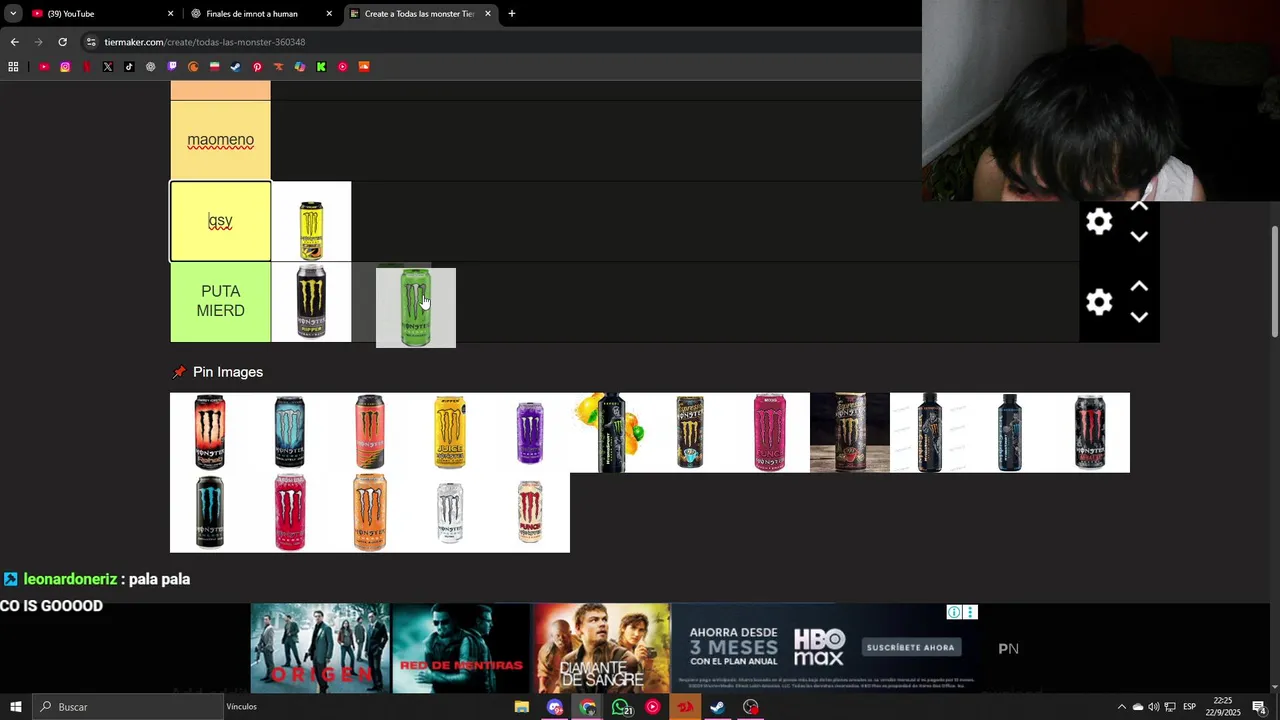The image size is (1280, 720).
Task: Select the green Monster can being dragged
Action: pos(416,308)
